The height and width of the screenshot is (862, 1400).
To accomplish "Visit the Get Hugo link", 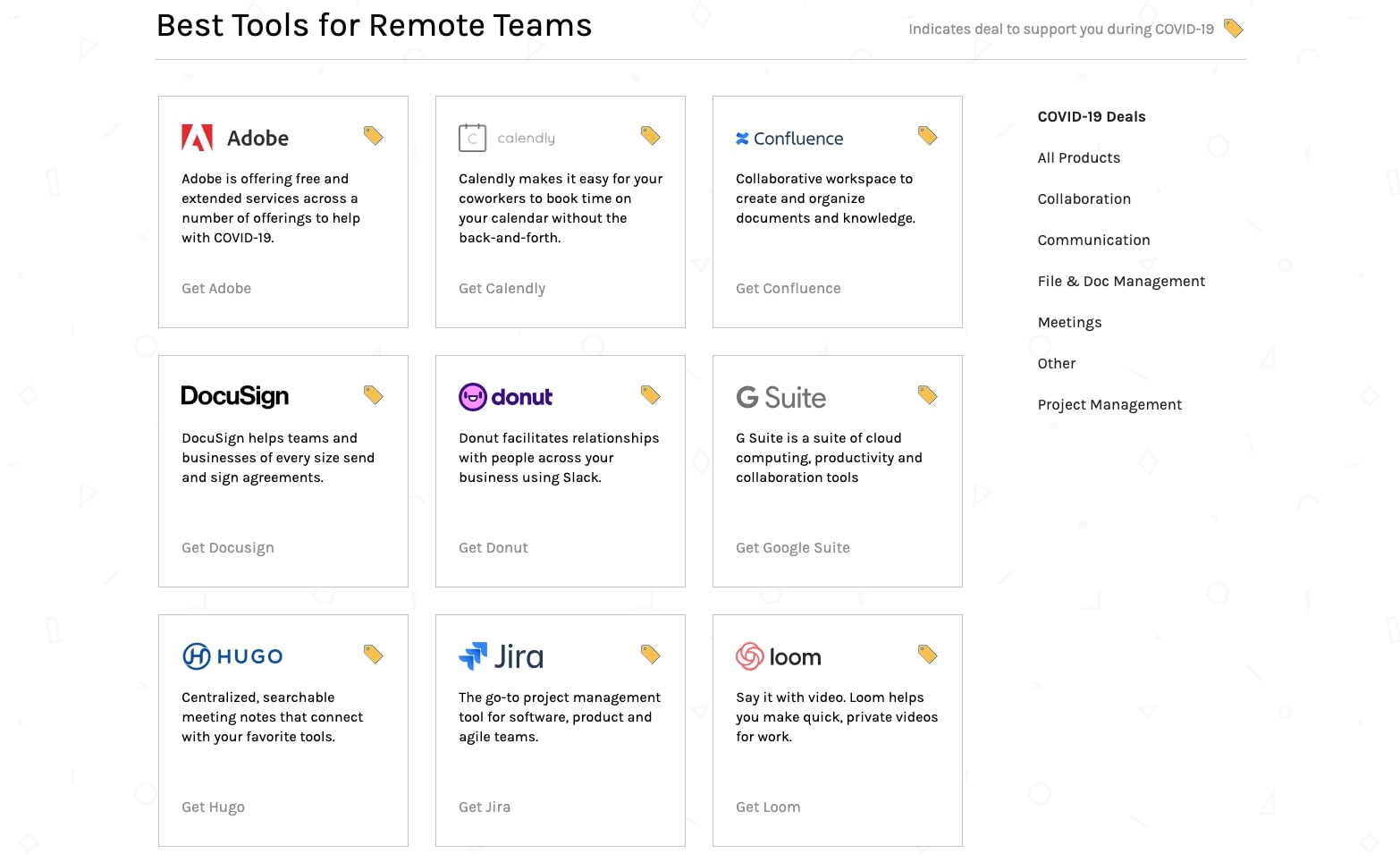I will coord(213,807).
